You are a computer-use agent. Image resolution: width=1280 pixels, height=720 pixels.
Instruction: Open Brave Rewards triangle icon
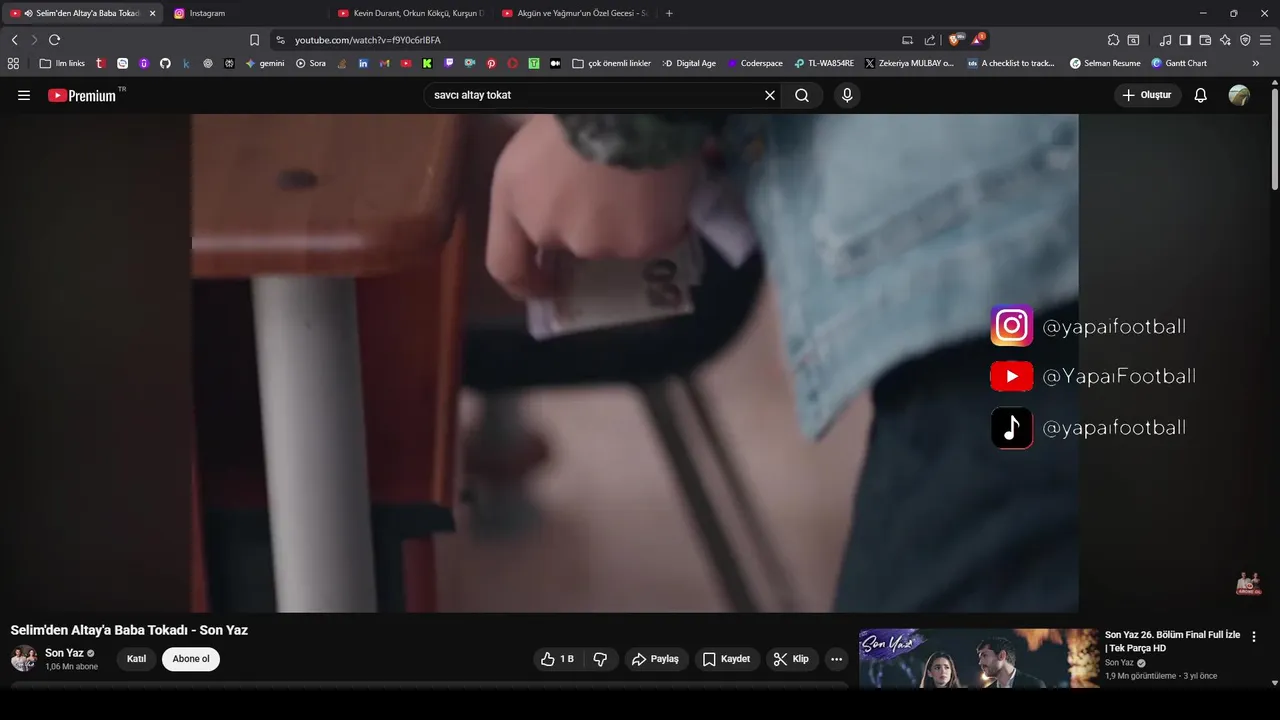pyautogui.click(x=978, y=40)
